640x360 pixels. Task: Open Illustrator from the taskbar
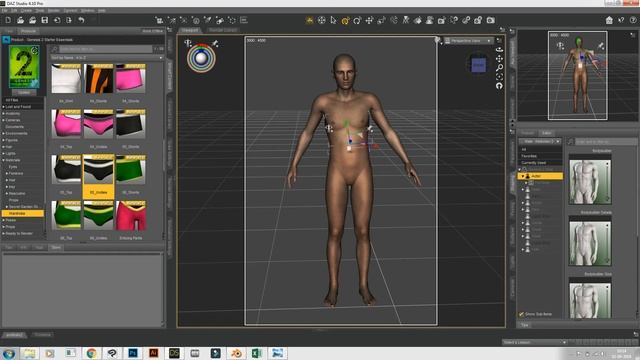[x=153, y=353]
